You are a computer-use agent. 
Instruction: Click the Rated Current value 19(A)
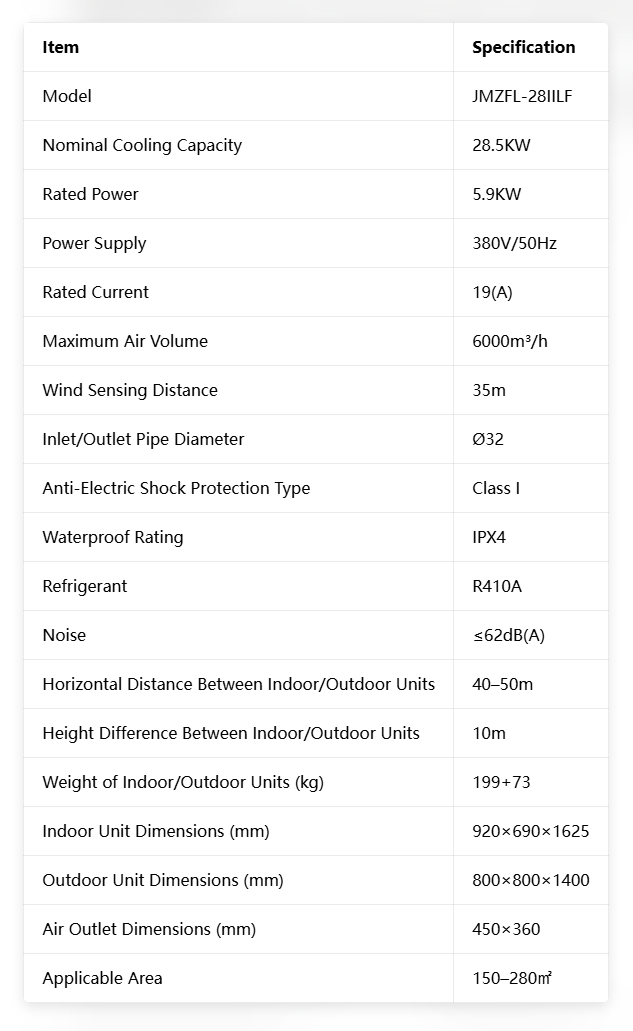[492, 292]
